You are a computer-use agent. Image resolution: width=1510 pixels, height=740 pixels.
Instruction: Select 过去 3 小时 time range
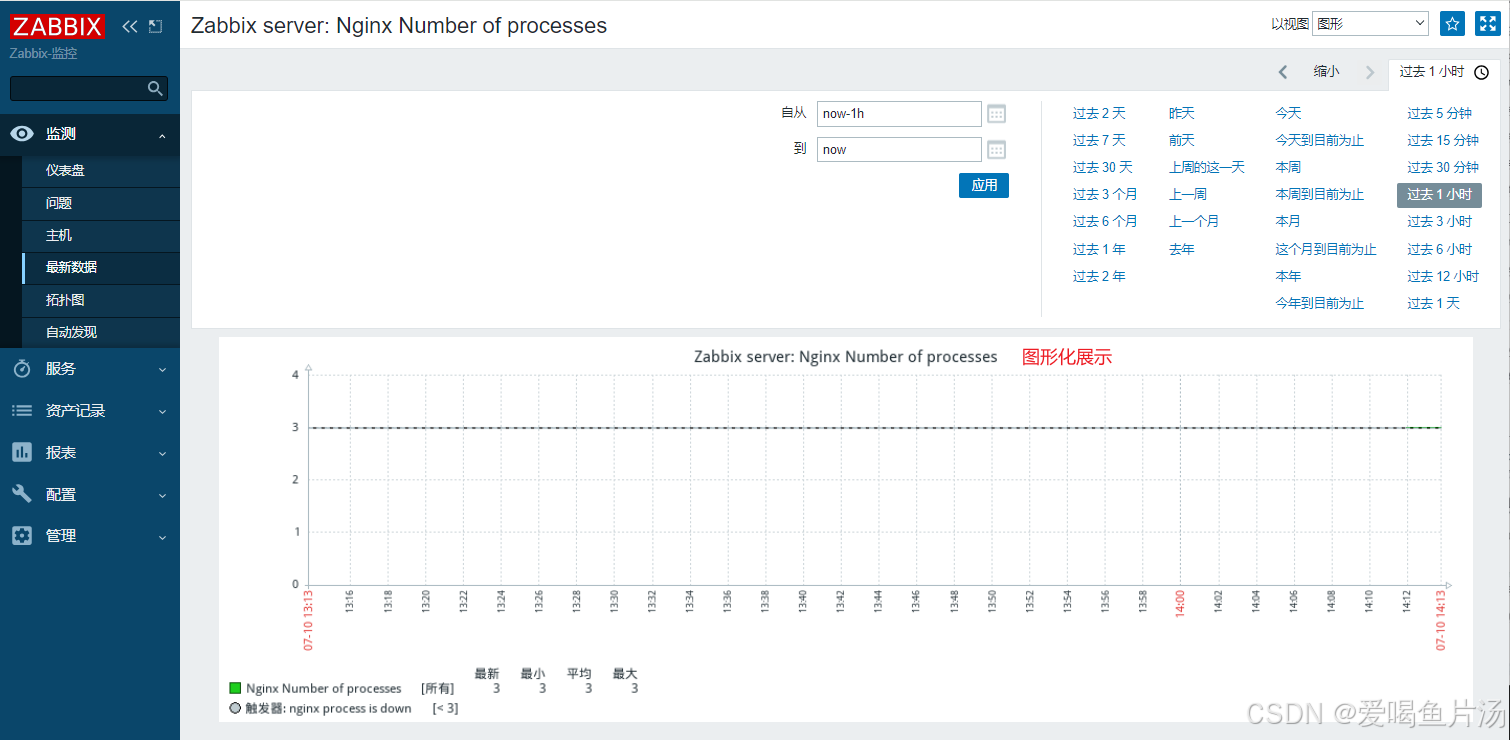[x=1439, y=222]
